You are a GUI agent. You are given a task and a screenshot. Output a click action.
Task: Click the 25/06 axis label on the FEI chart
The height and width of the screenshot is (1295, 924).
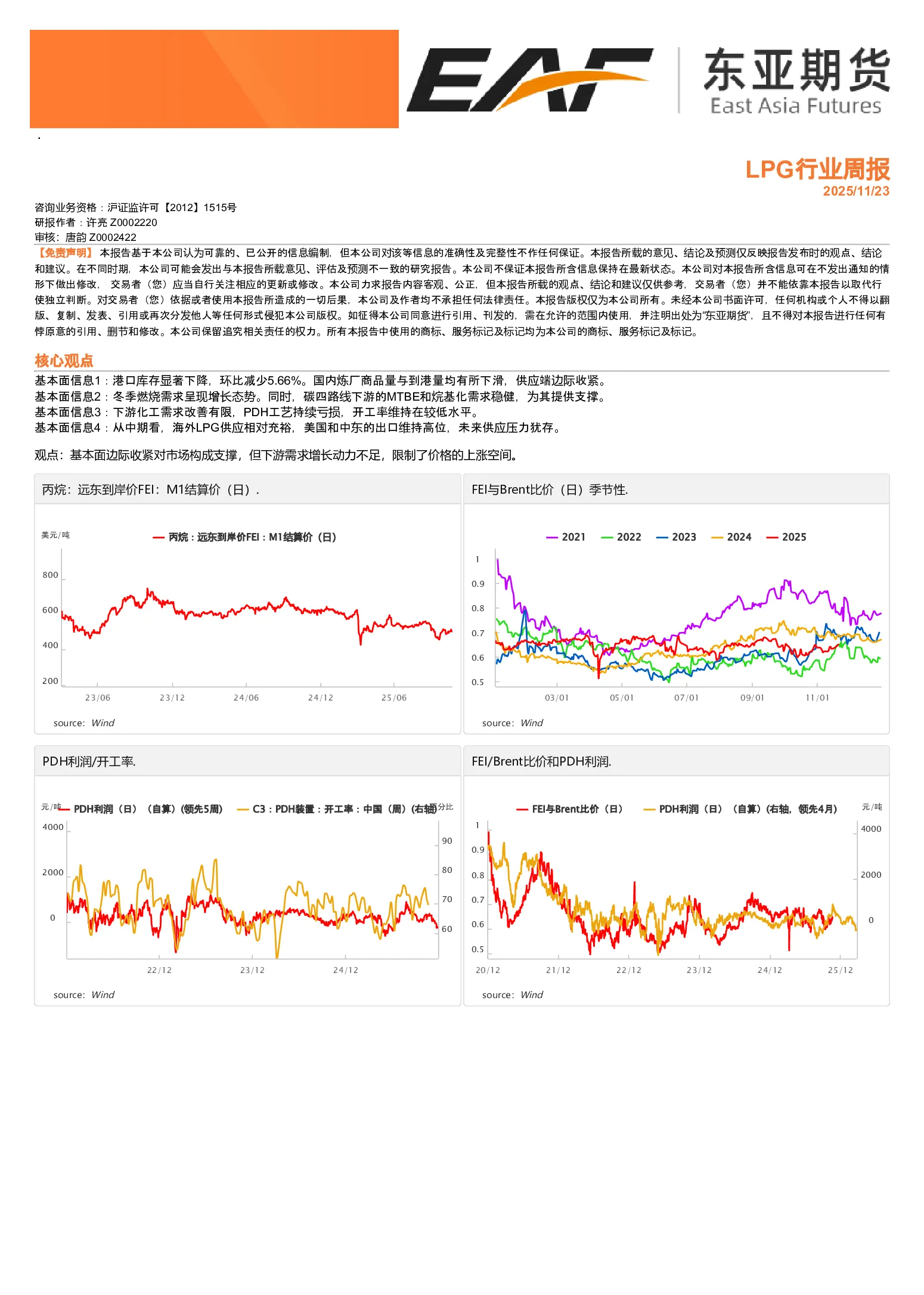(394, 698)
